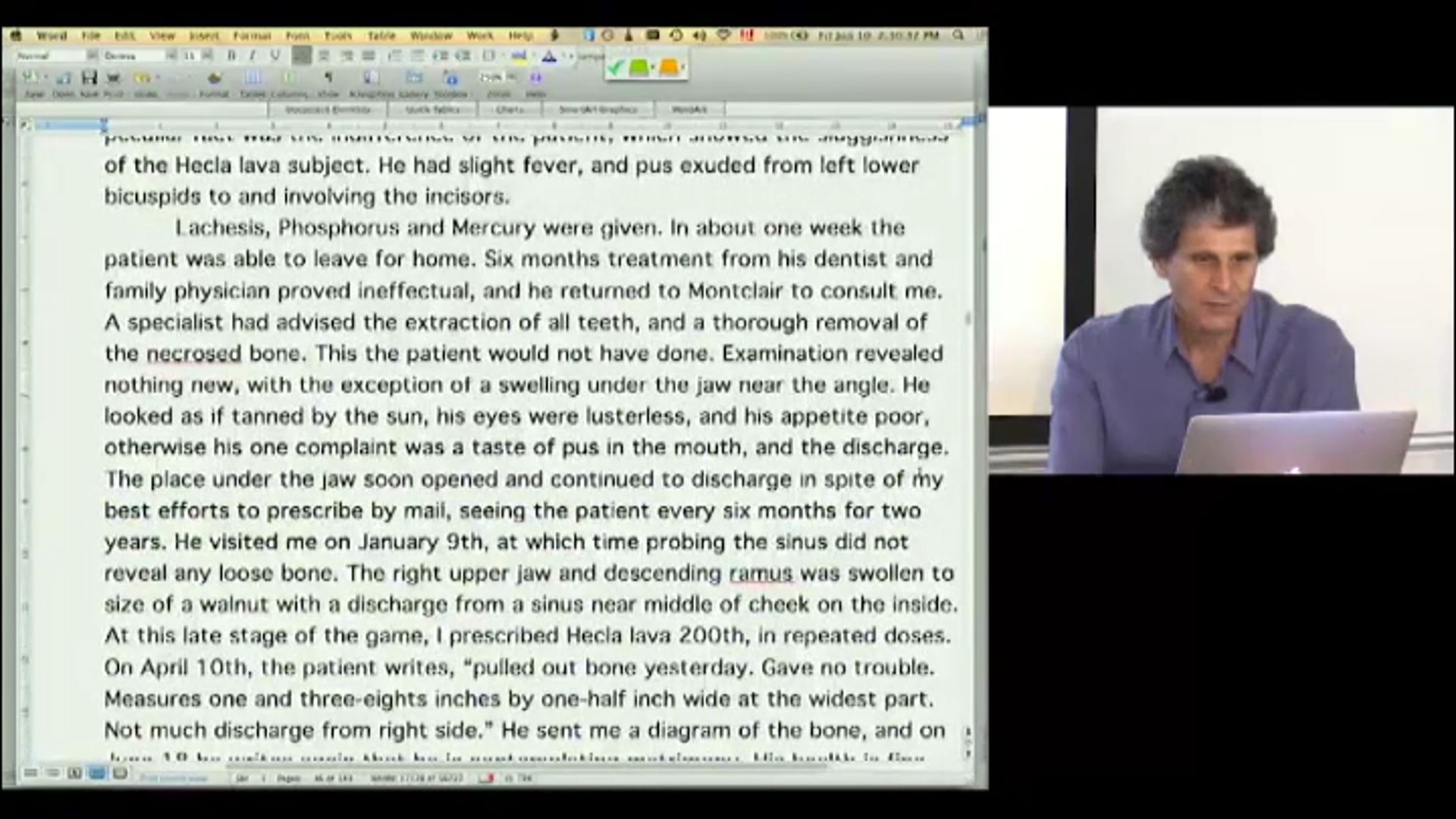Screen dimensions: 1456x819
Task: Click the SmartArt Graphics tab
Action: coord(598,109)
